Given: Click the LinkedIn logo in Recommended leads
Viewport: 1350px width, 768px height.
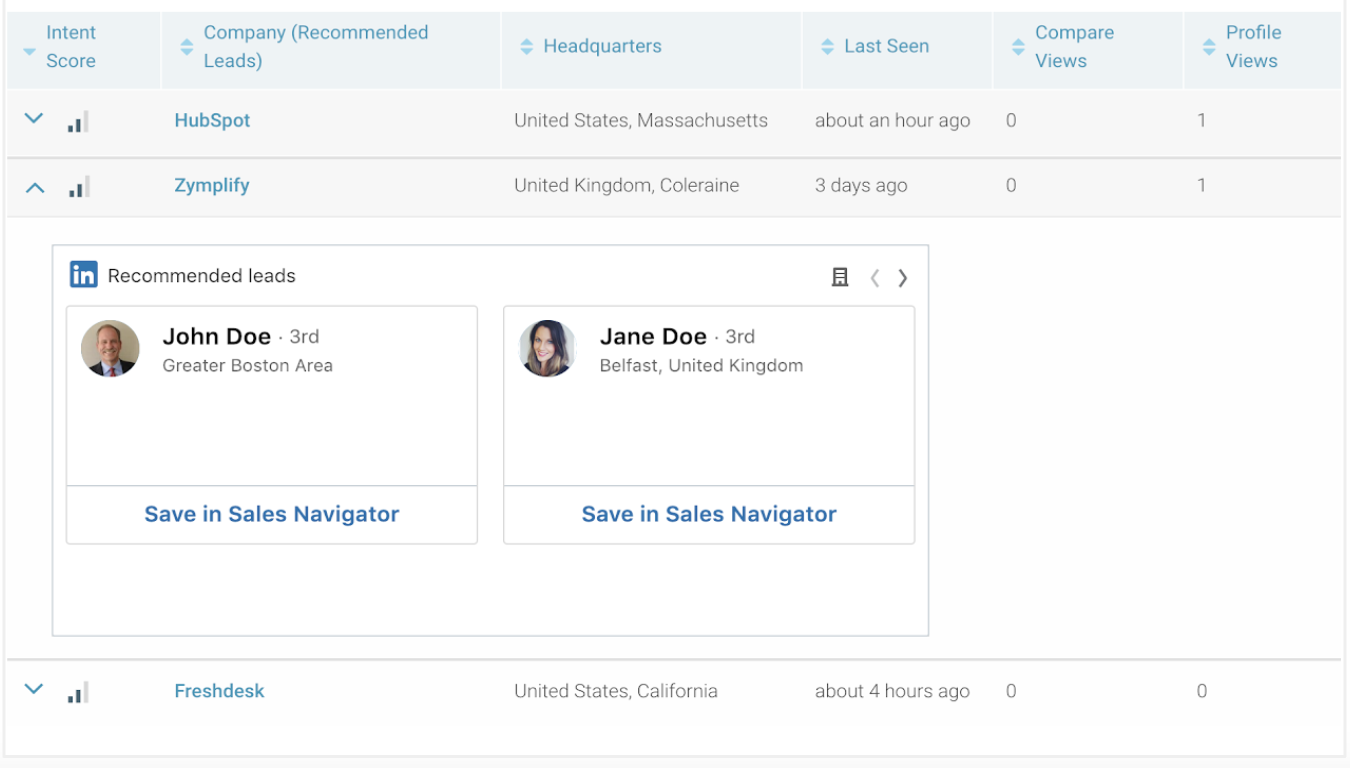Looking at the screenshot, I should pos(83,275).
